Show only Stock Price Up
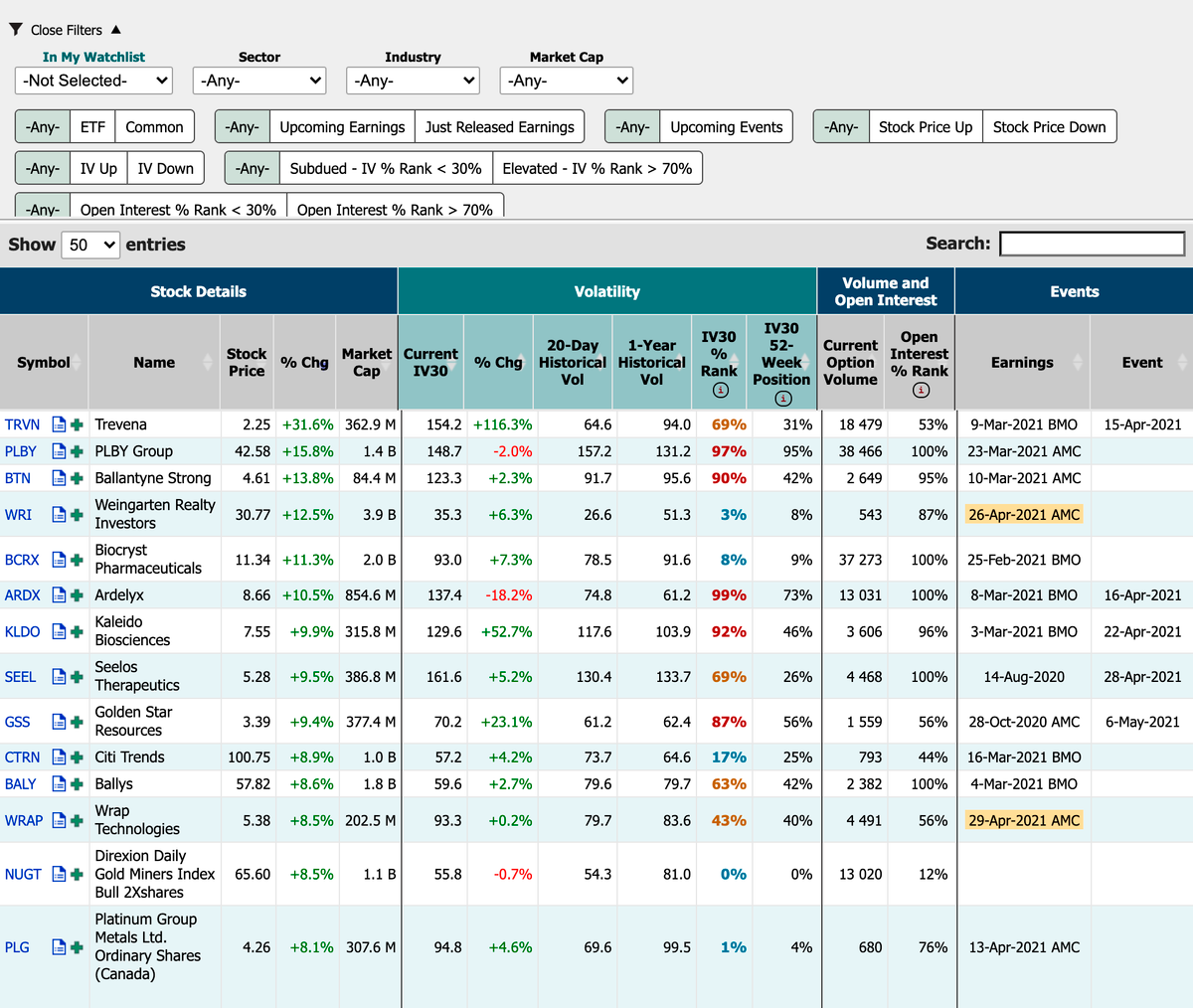The image size is (1193, 1008). point(926,127)
